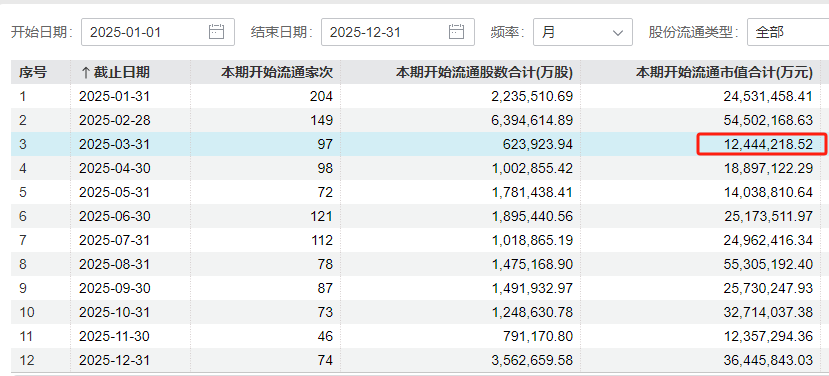Select the date cell 2025-04-30
The width and height of the screenshot is (829, 376).
point(115,168)
